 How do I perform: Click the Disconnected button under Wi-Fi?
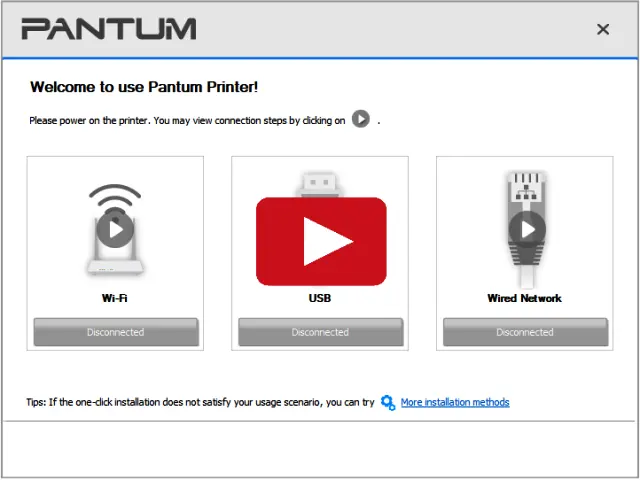(x=116, y=332)
